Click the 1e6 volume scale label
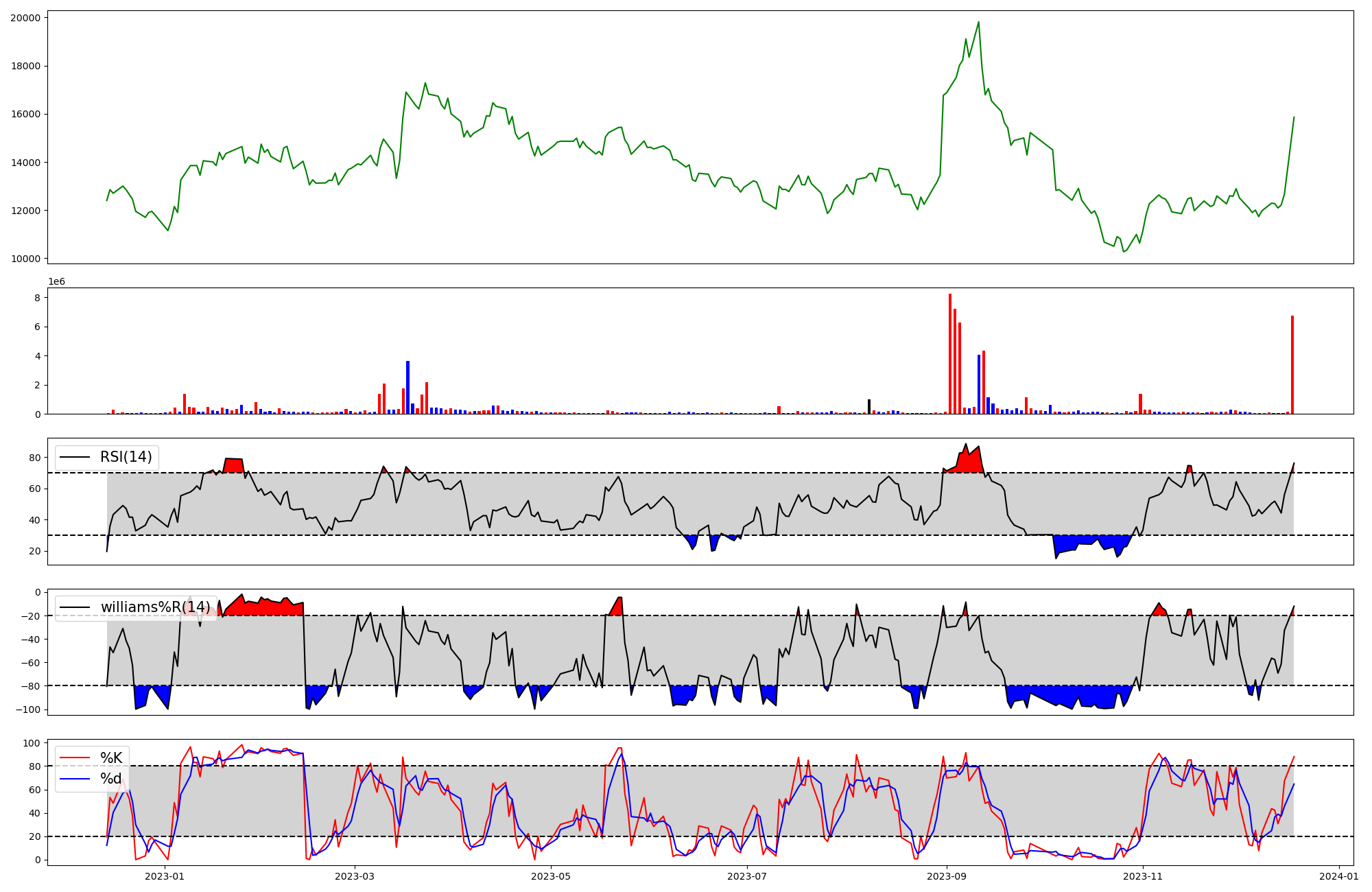 pyautogui.click(x=56, y=282)
